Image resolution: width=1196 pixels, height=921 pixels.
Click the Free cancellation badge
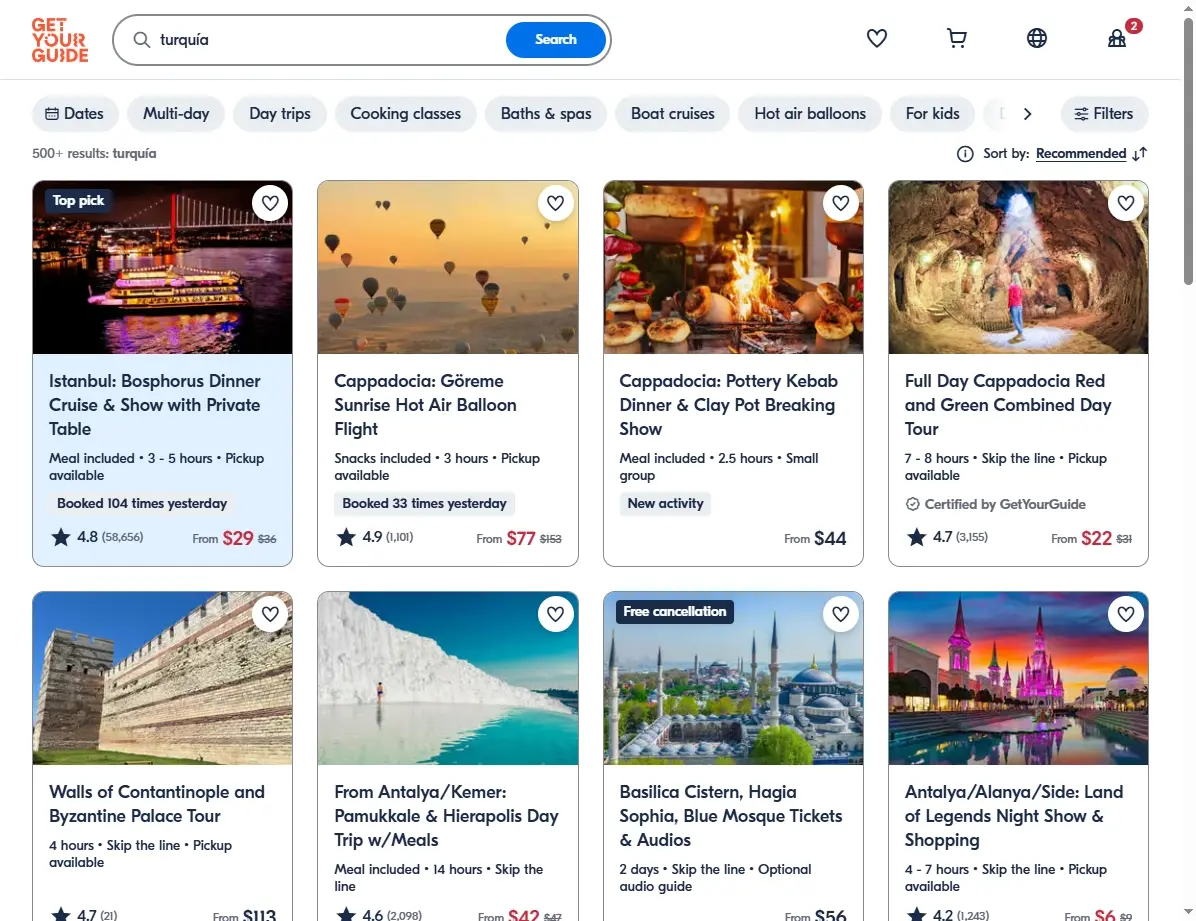pyautogui.click(x=674, y=612)
